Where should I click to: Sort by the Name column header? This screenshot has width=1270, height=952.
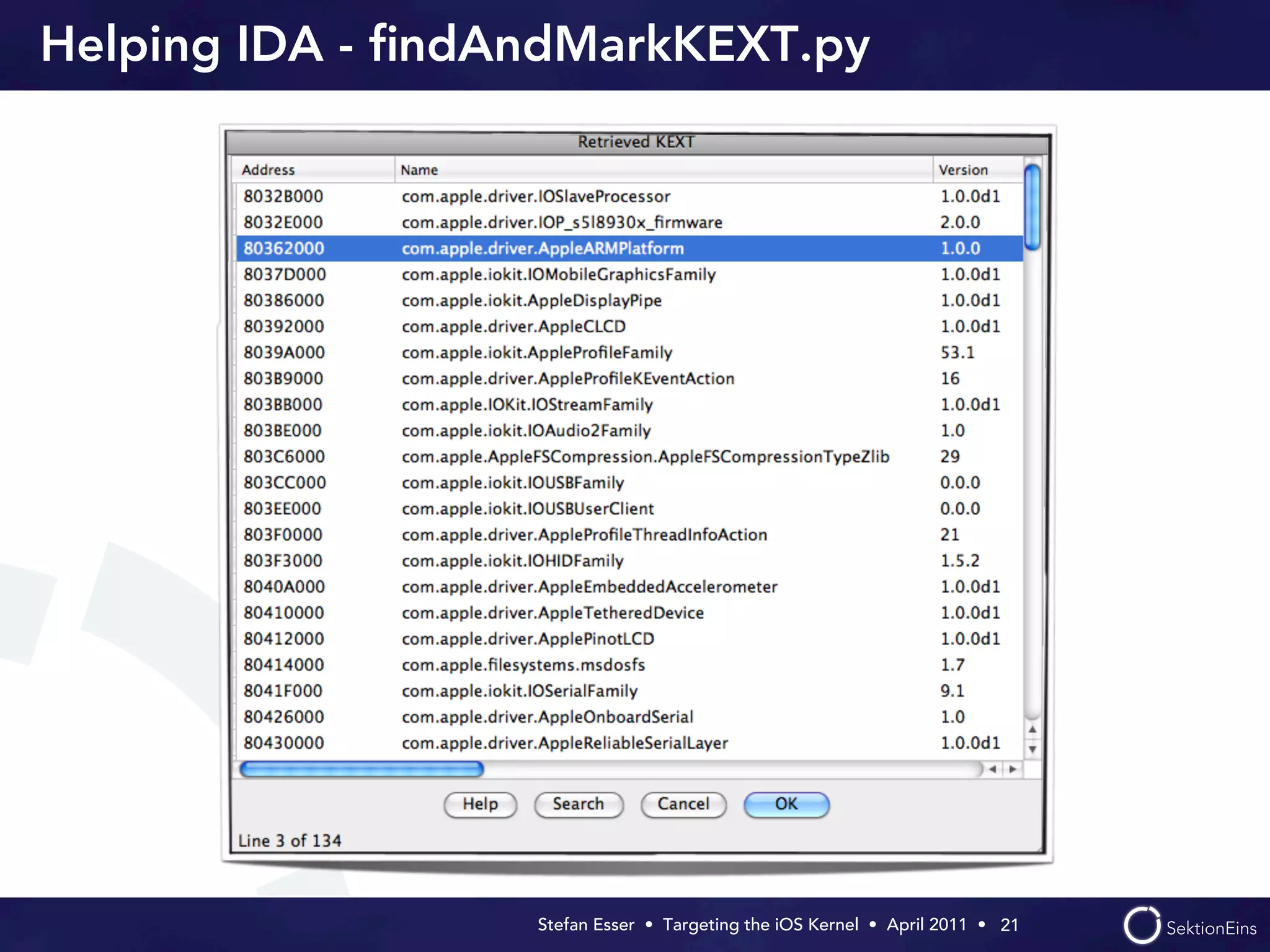tap(664, 170)
